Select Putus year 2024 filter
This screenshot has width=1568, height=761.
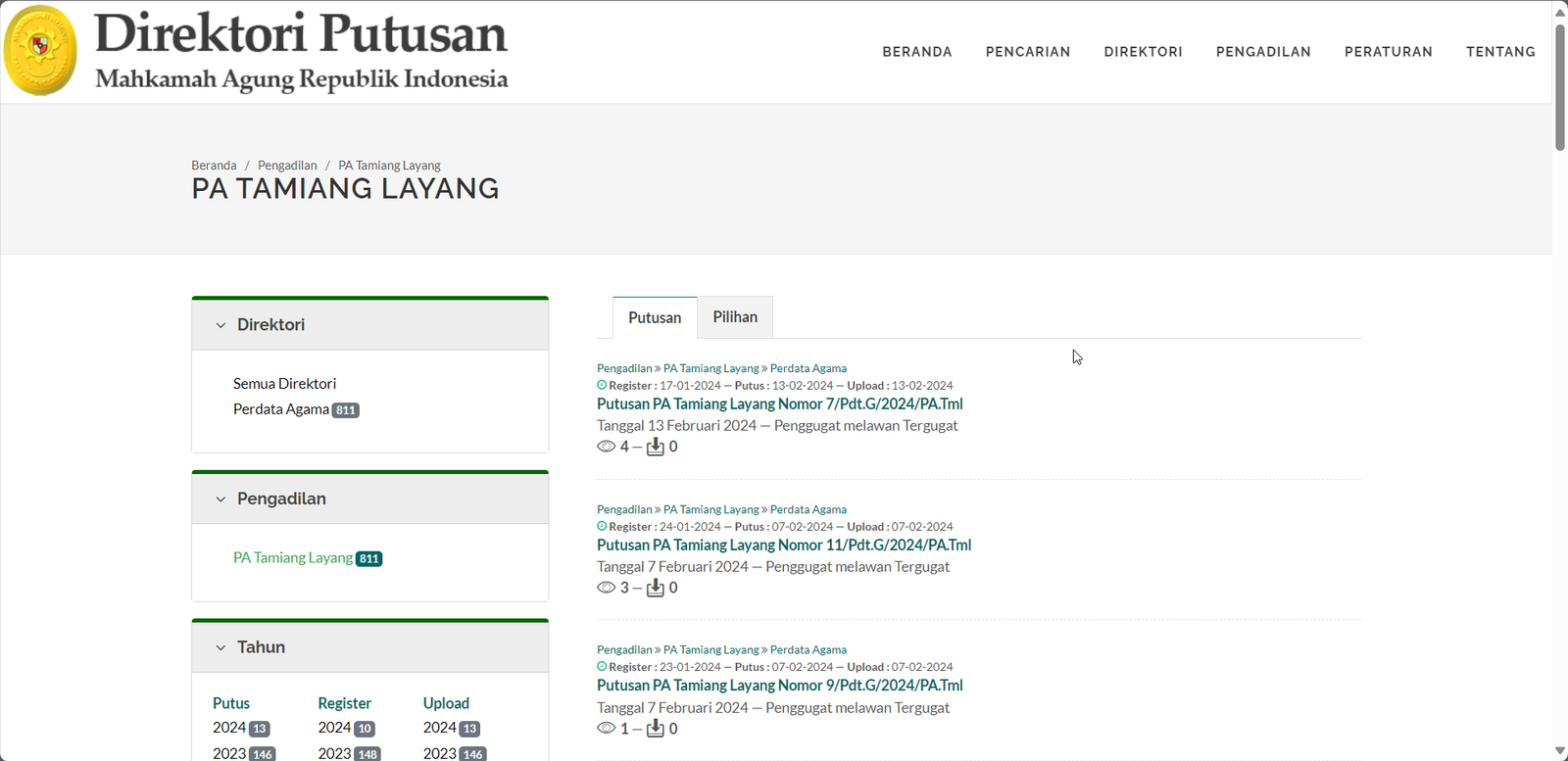229,728
